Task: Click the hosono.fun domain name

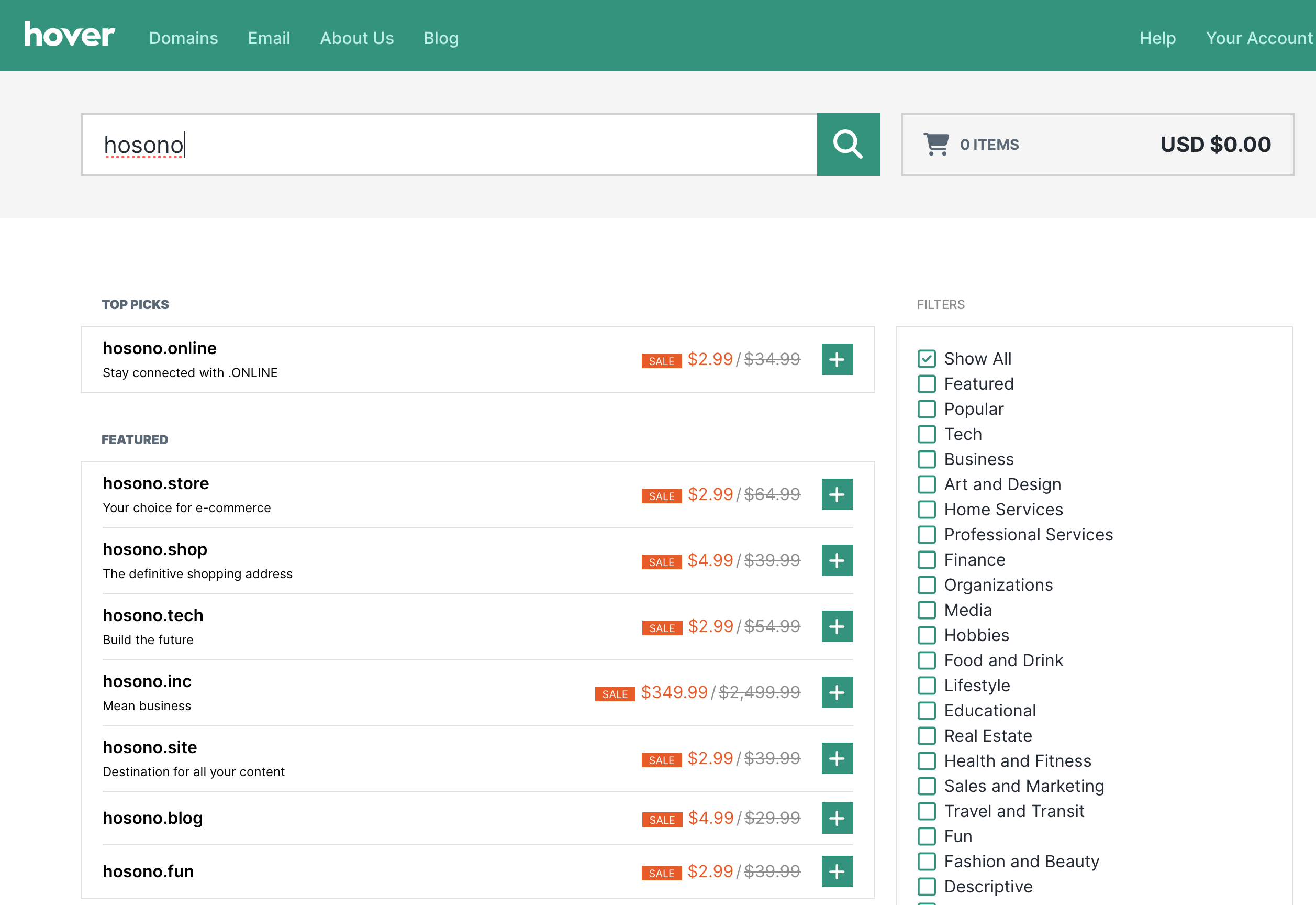Action: tap(148, 871)
